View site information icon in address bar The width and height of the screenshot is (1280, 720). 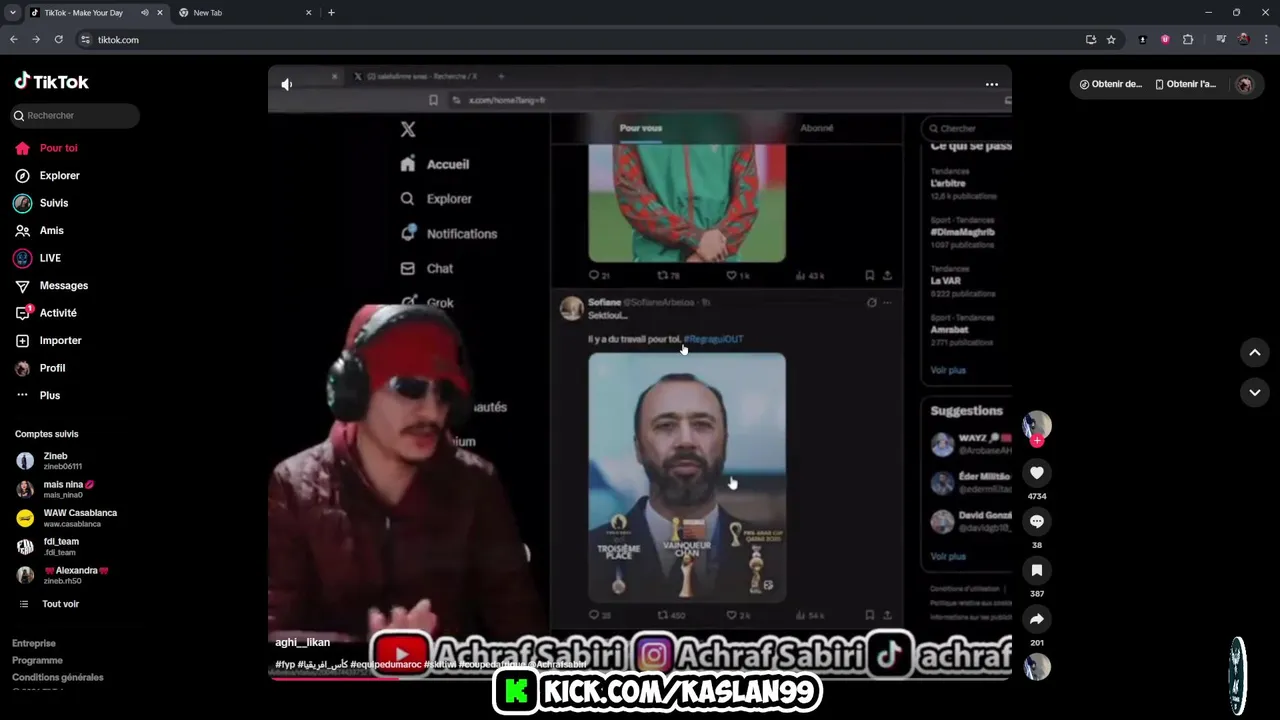(86, 40)
